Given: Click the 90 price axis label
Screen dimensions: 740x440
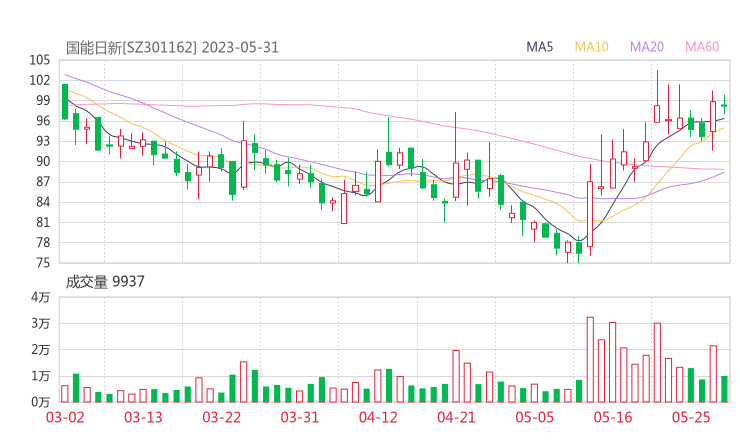Looking at the screenshot, I should 43,161.
